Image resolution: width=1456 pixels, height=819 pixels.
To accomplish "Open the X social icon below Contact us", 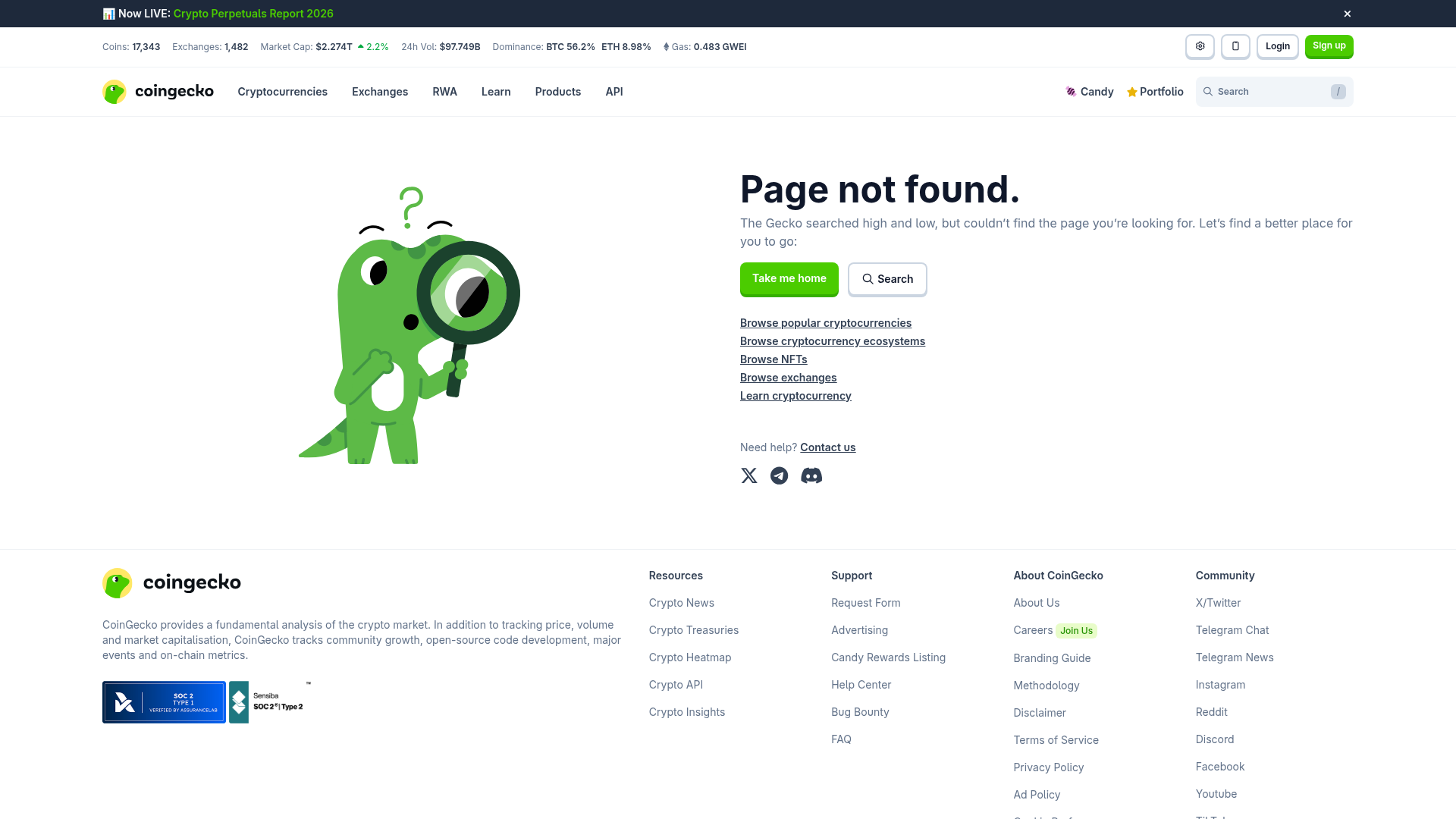I will point(749,475).
